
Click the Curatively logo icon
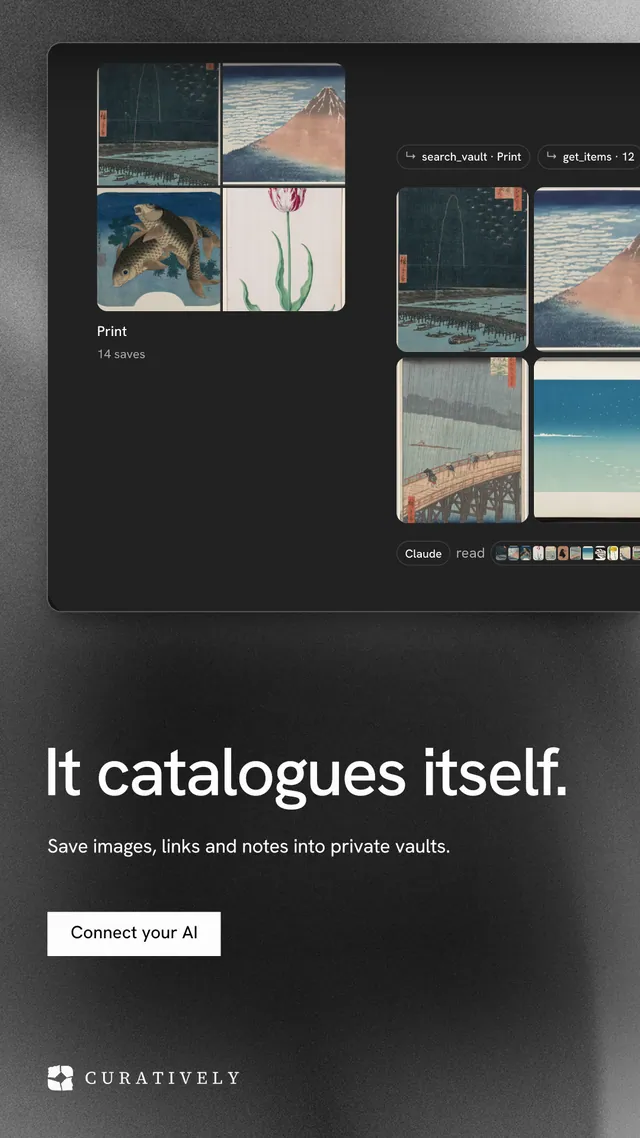pyautogui.click(x=60, y=1078)
